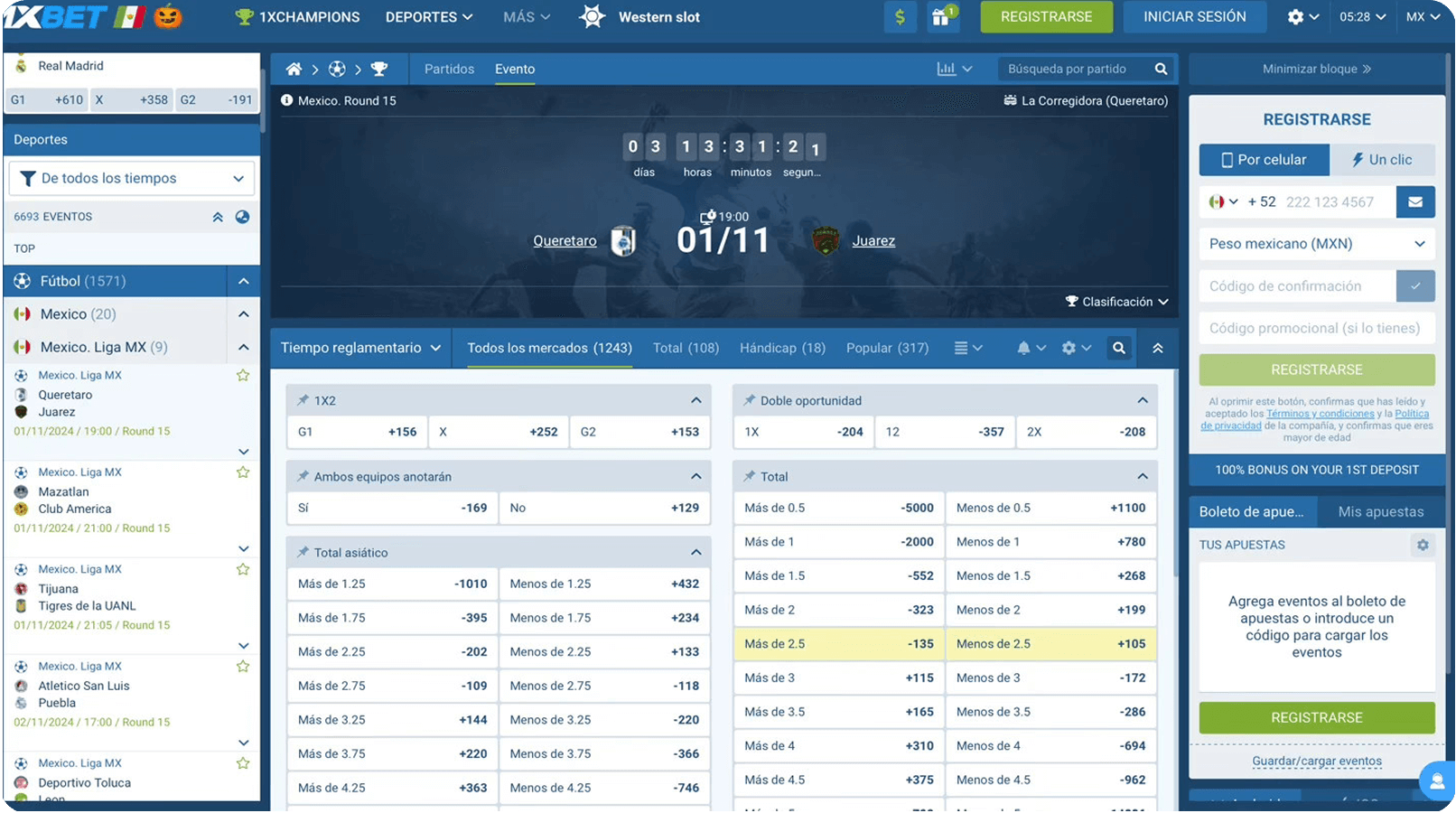Favorite the Queretaro Juarez match star

click(x=243, y=376)
